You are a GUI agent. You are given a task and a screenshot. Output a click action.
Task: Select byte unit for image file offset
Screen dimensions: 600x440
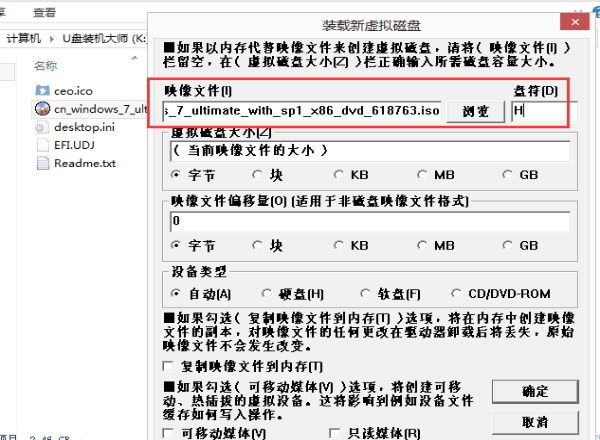point(176,245)
